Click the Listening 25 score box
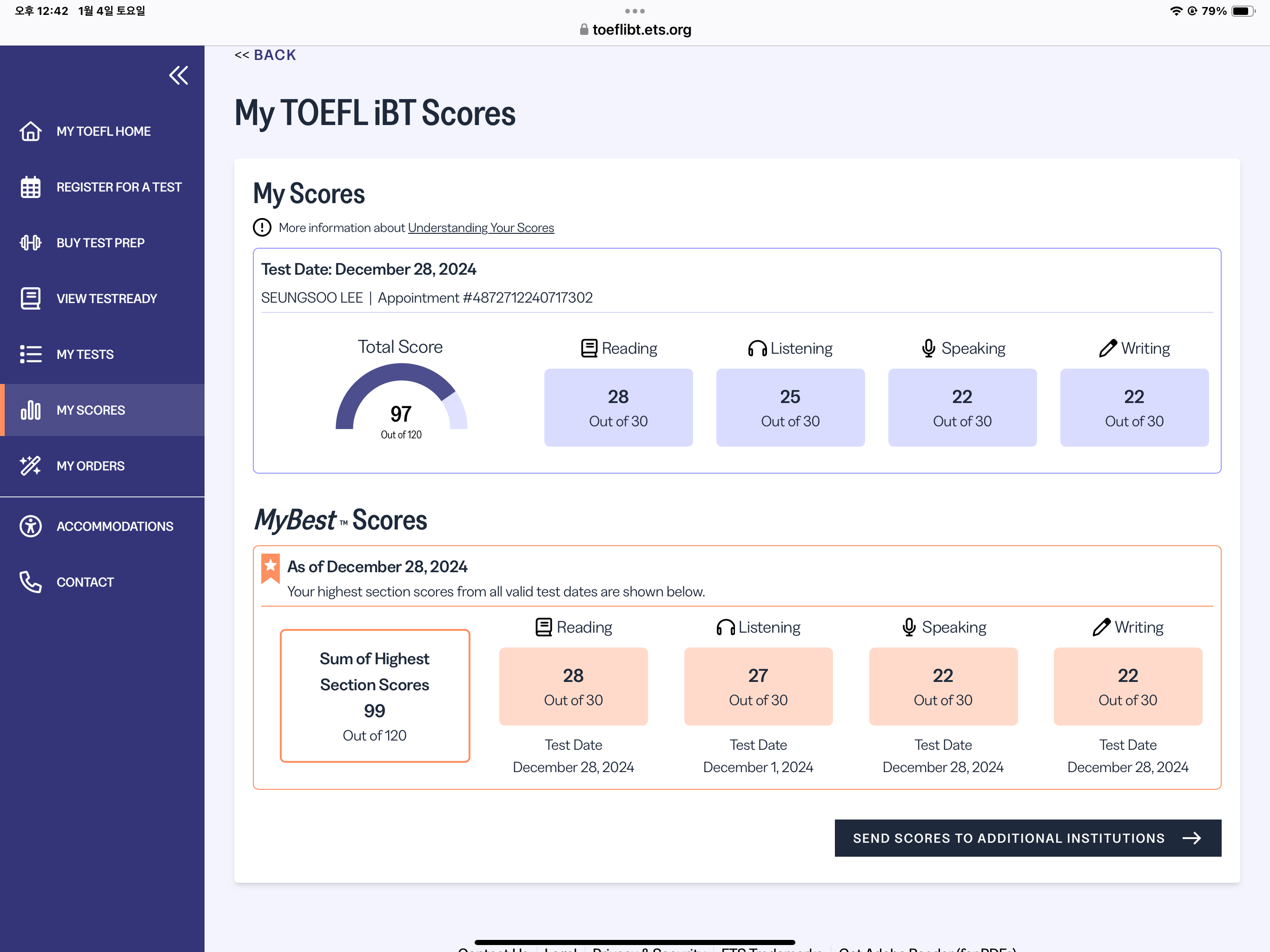 [790, 408]
